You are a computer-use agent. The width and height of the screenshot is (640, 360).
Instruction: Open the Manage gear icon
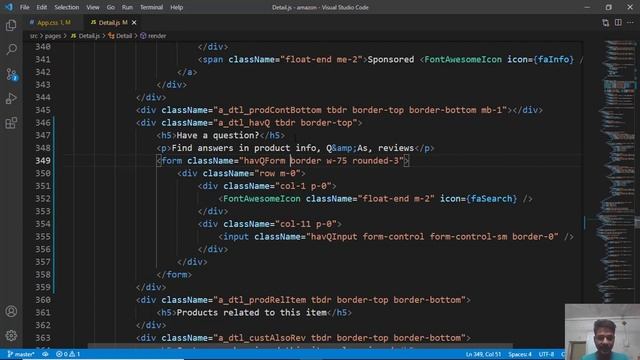tap(11, 336)
